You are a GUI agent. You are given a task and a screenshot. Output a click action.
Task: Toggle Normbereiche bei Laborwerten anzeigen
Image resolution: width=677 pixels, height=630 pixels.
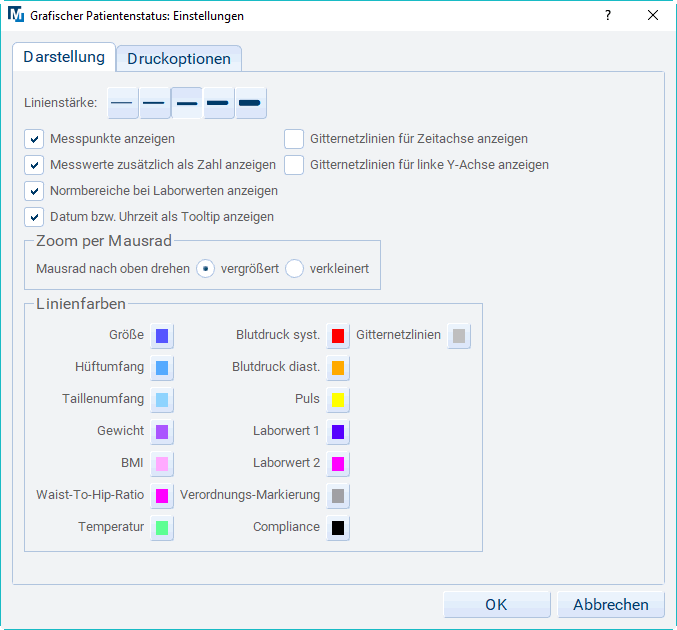pos(34,191)
